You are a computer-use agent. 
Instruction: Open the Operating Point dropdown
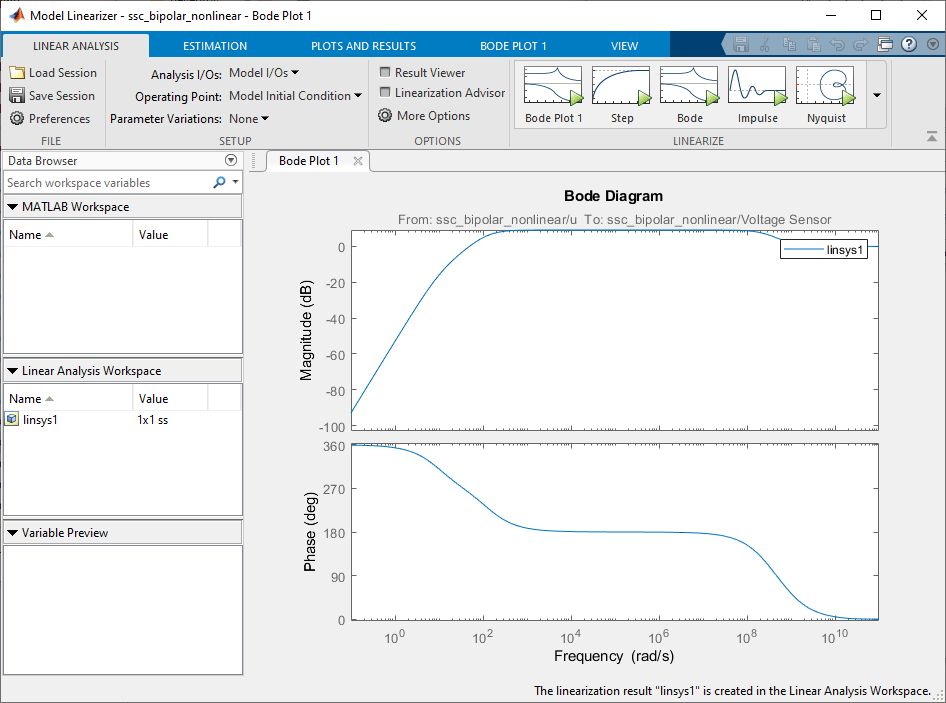295,96
